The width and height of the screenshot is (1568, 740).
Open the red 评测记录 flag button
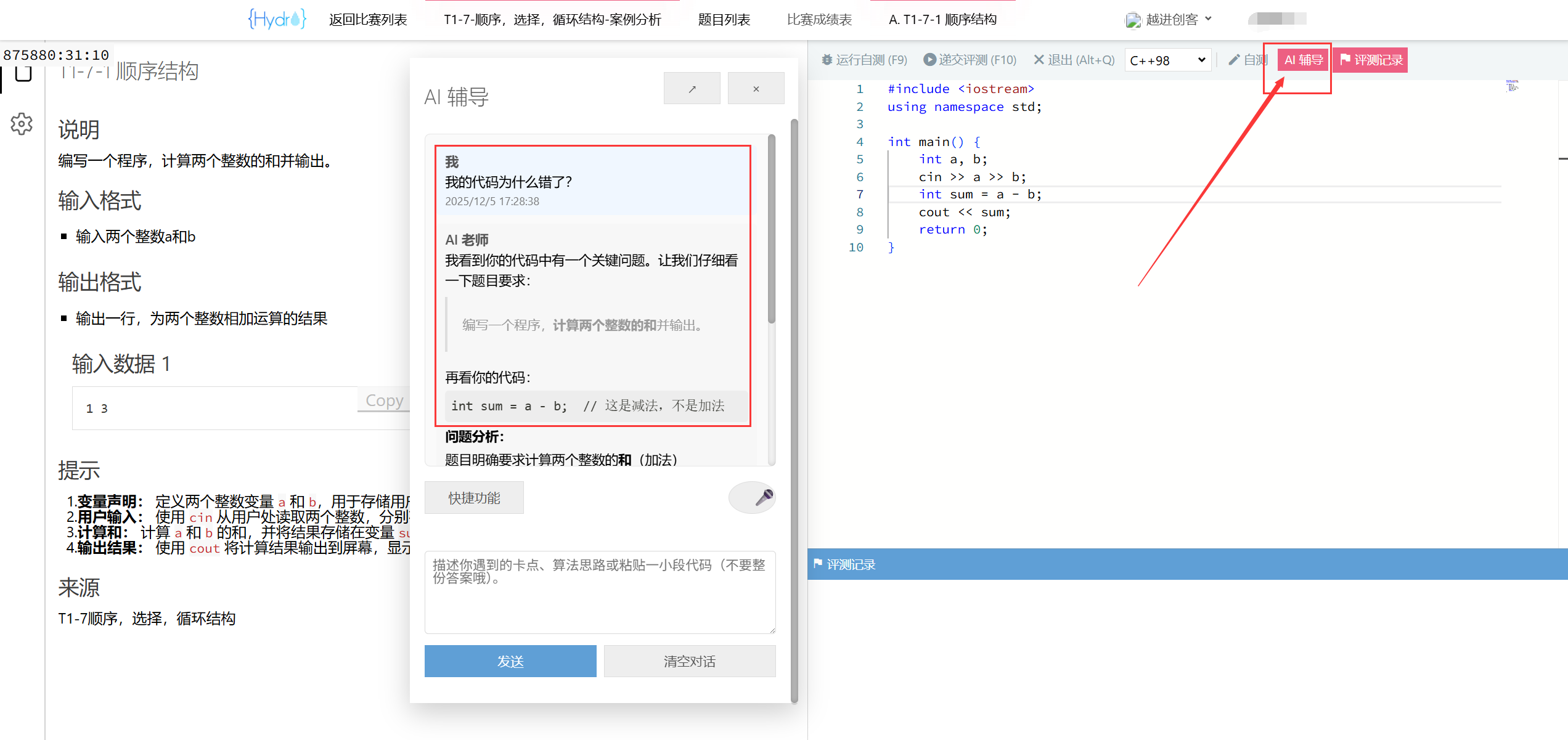[1371, 60]
